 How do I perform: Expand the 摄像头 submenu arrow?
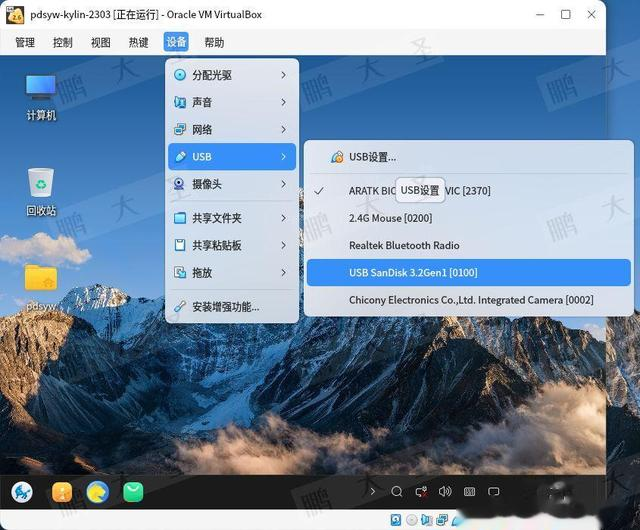tap(284, 184)
